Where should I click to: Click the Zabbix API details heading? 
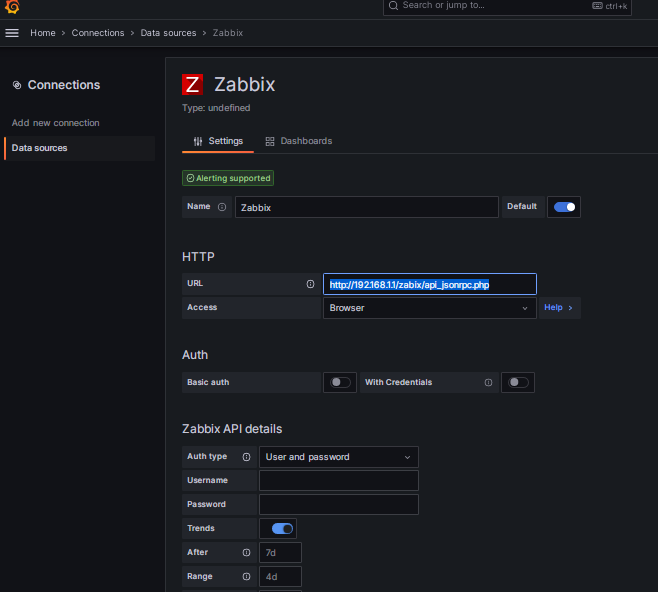(x=232, y=429)
